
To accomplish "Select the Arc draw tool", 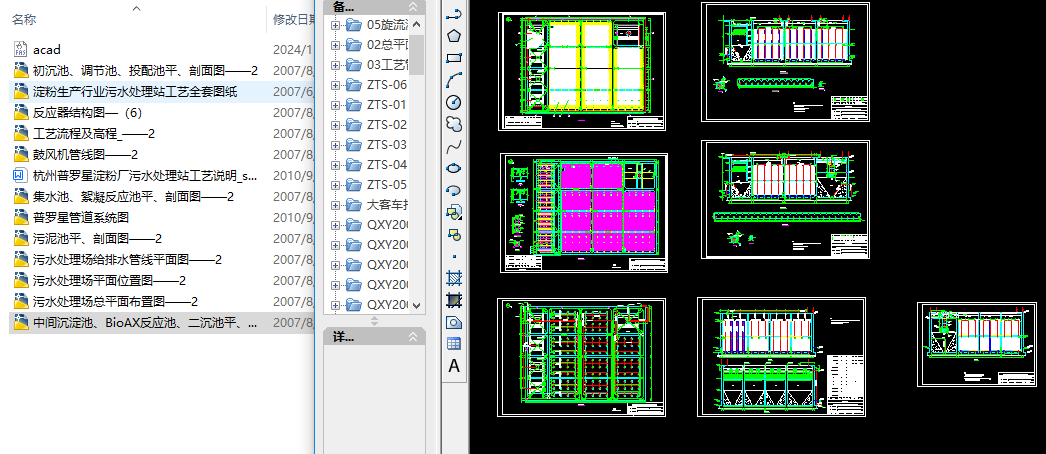I will 454,80.
